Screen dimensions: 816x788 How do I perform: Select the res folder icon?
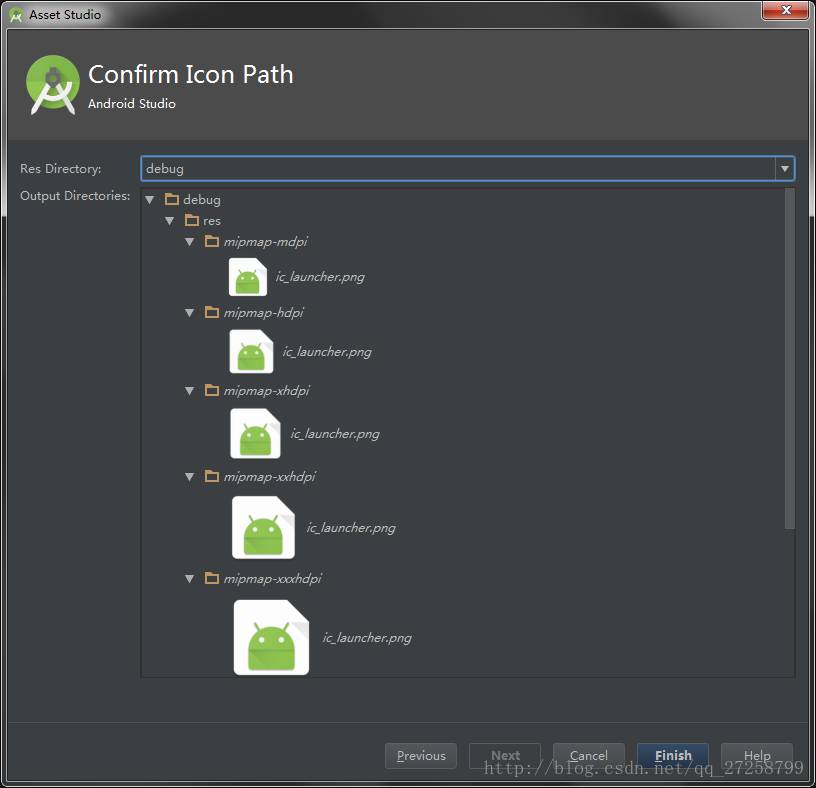(192, 221)
